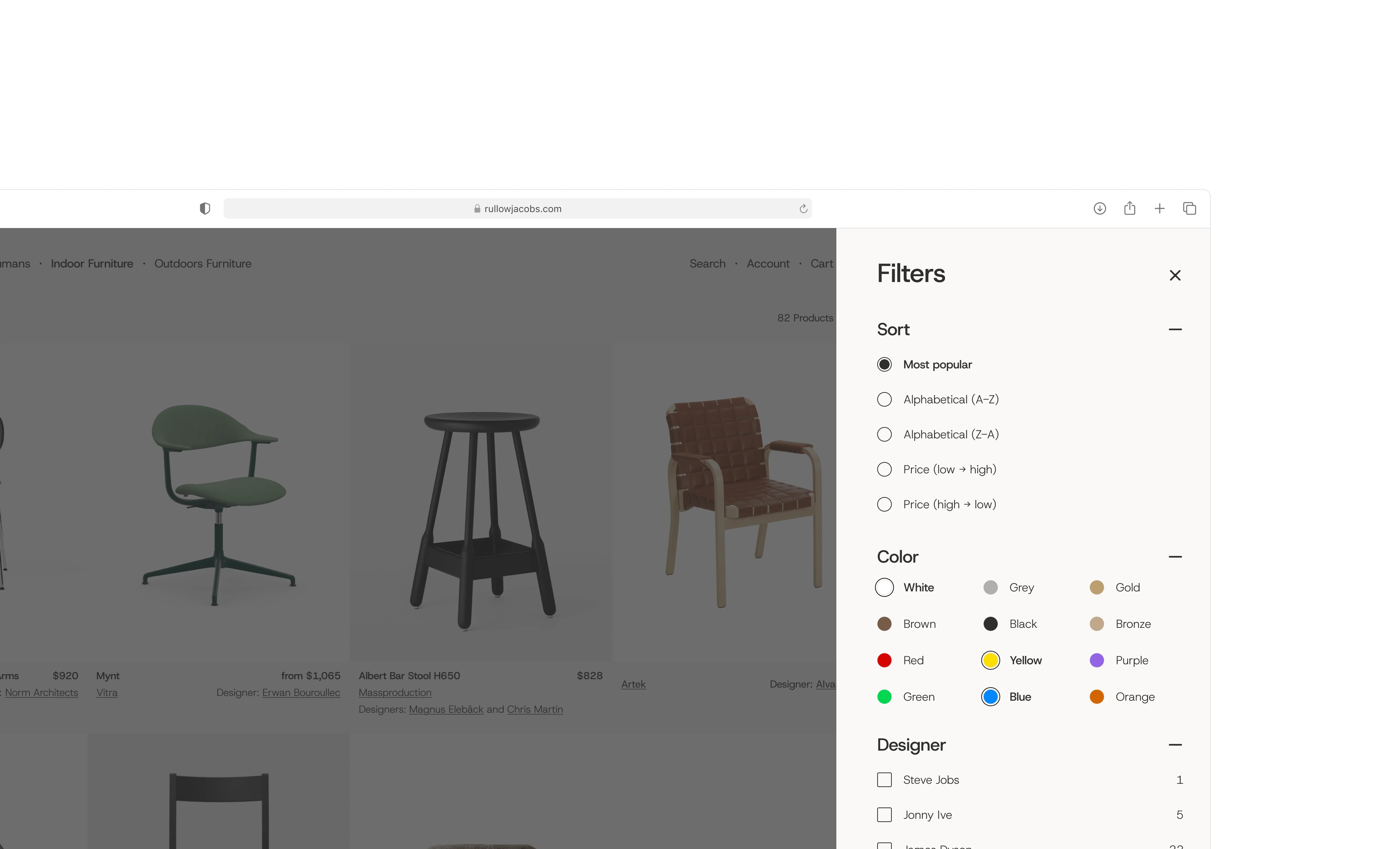Check the Jonny Ive designer filter
The height and width of the screenshot is (849, 1400).
(884, 815)
